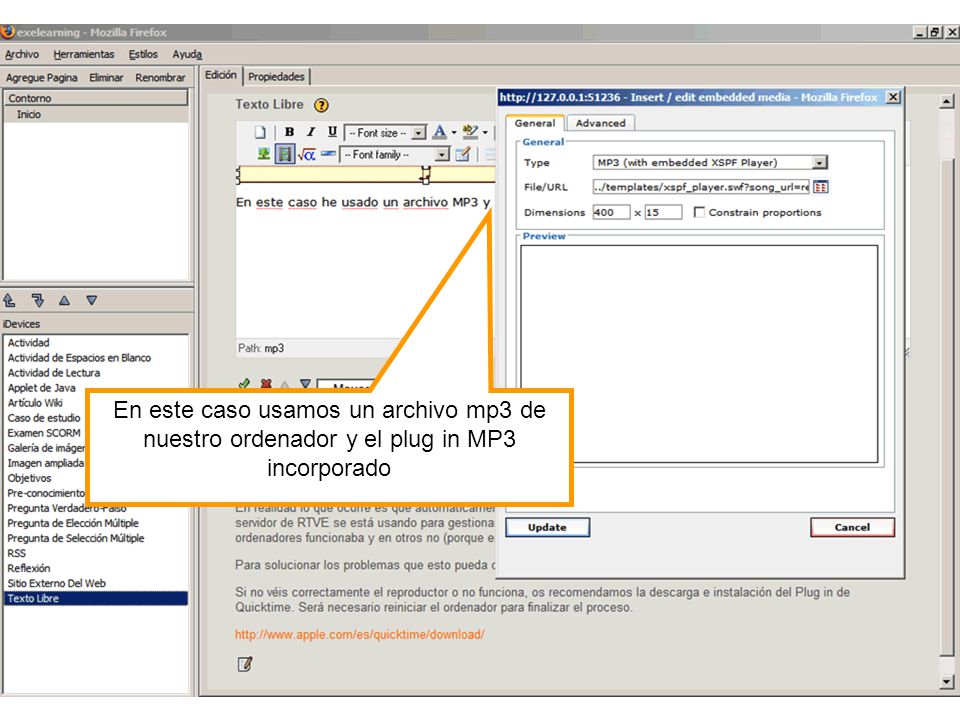Viewport: 960px width, 720px height.
Task: Select Pregunta de Selección Múltiple iDevice
Action: 76,539
